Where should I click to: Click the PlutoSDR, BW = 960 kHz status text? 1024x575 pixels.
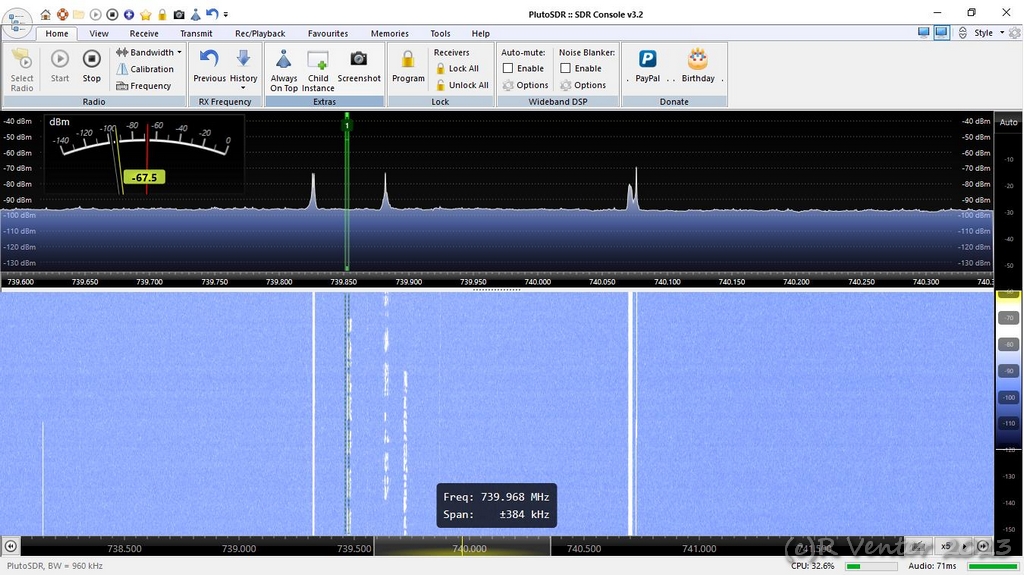(x=55, y=566)
